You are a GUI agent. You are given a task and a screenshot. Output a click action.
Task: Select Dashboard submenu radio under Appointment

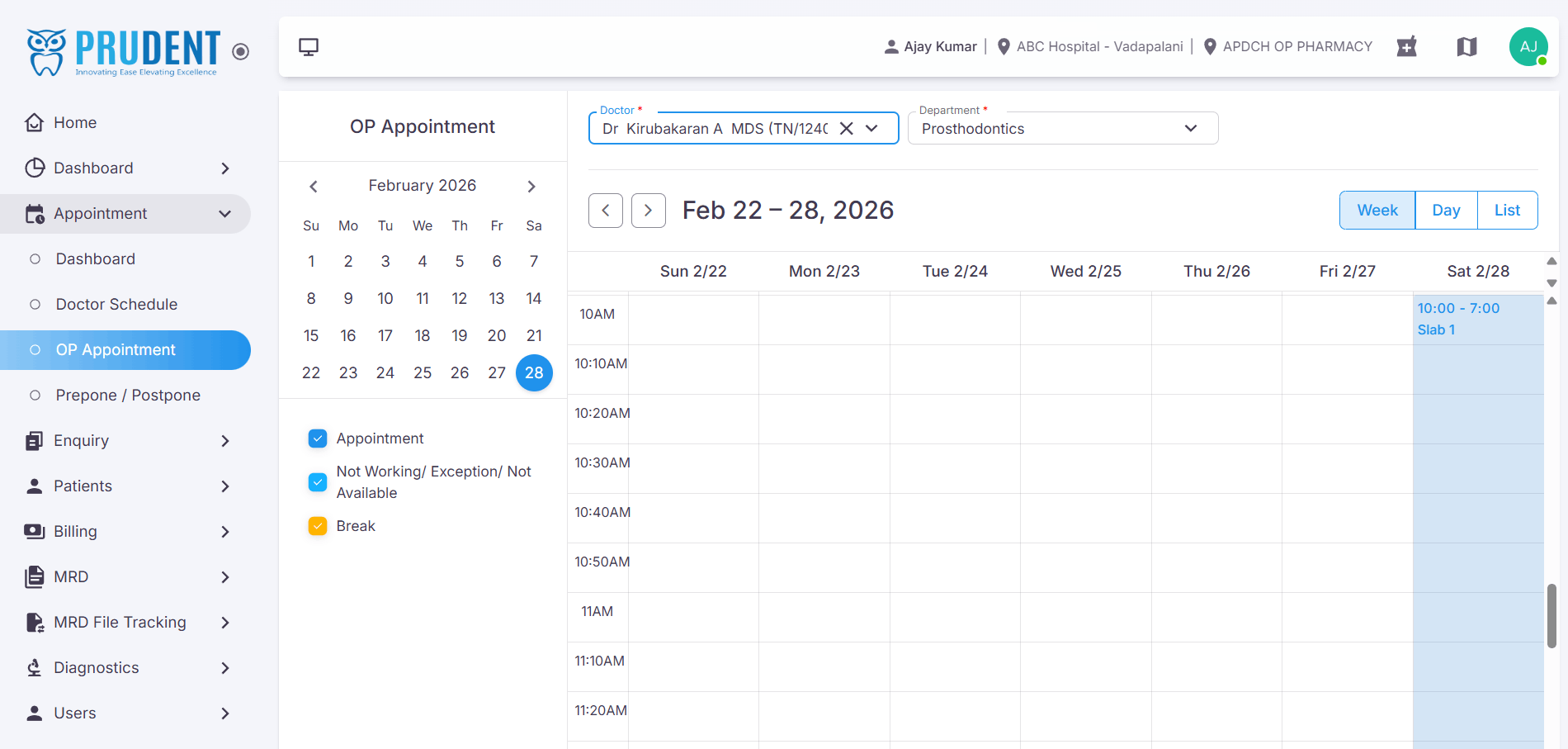click(35, 259)
